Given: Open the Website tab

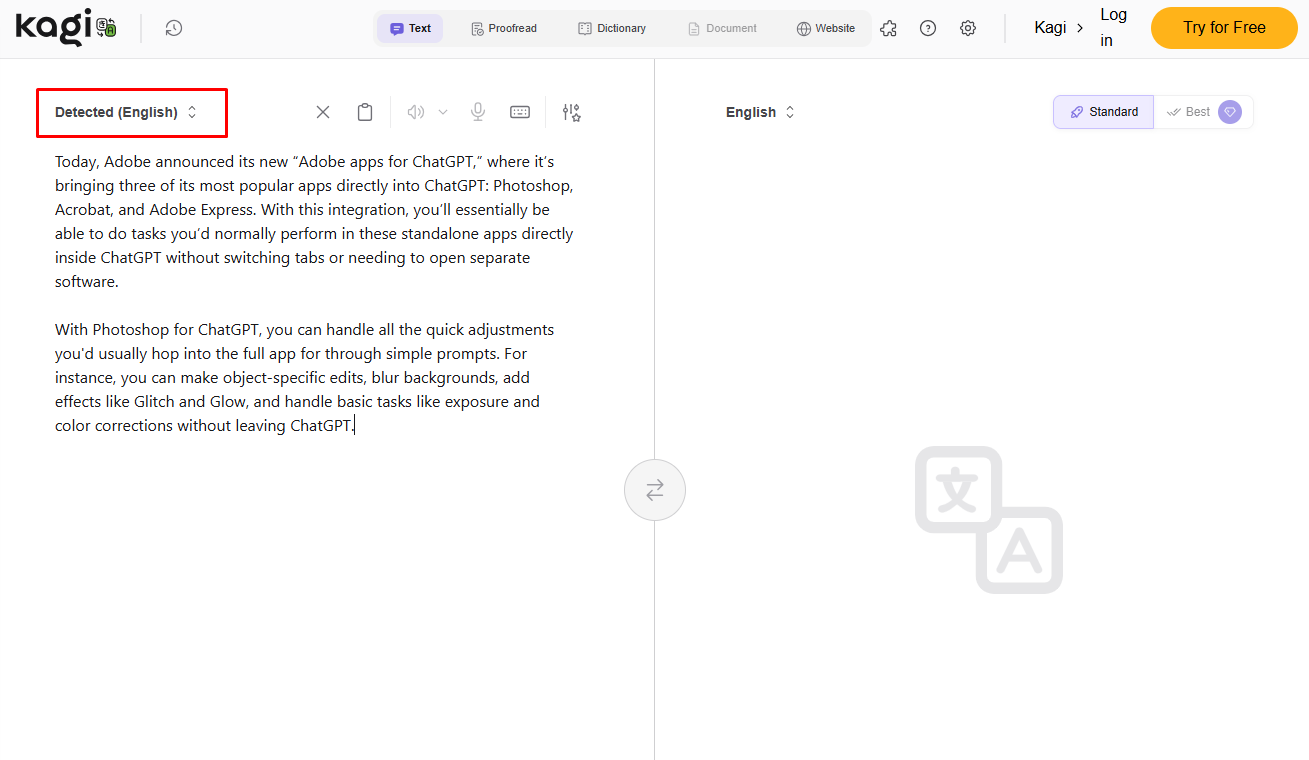Looking at the screenshot, I should coord(826,28).
